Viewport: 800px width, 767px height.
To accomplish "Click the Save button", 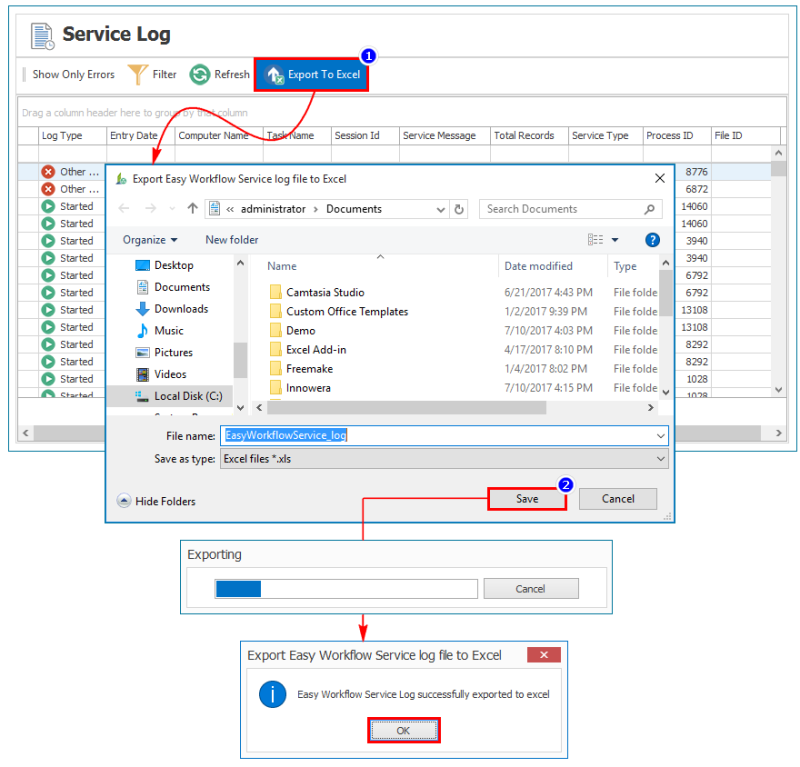I will click(527, 499).
